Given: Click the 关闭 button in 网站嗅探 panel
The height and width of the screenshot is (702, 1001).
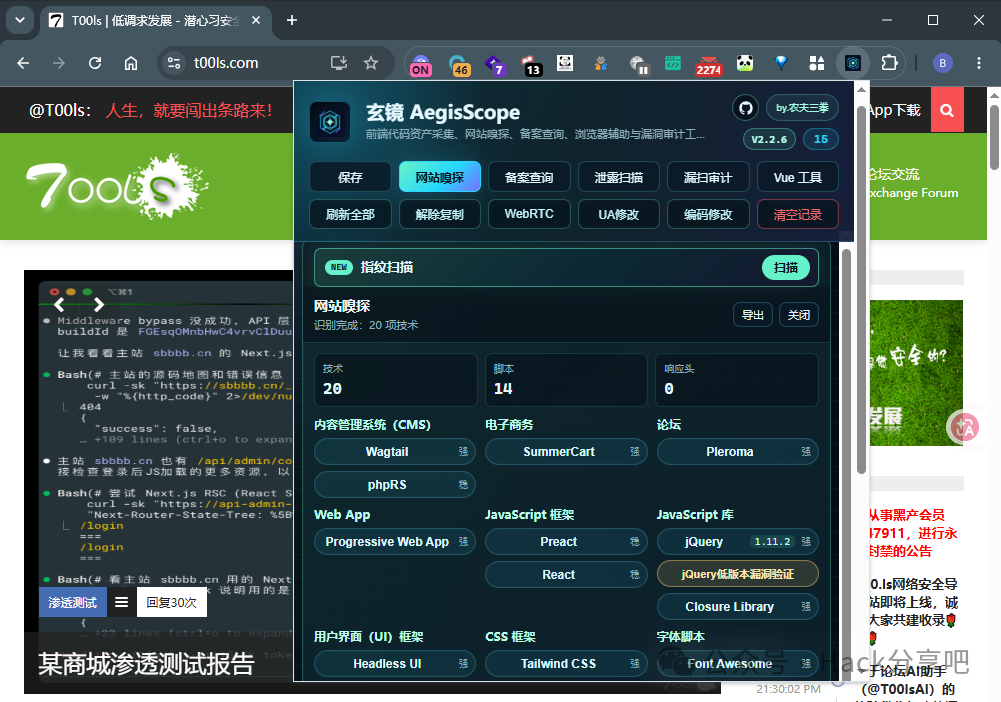Looking at the screenshot, I should pyautogui.click(x=799, y=315).
